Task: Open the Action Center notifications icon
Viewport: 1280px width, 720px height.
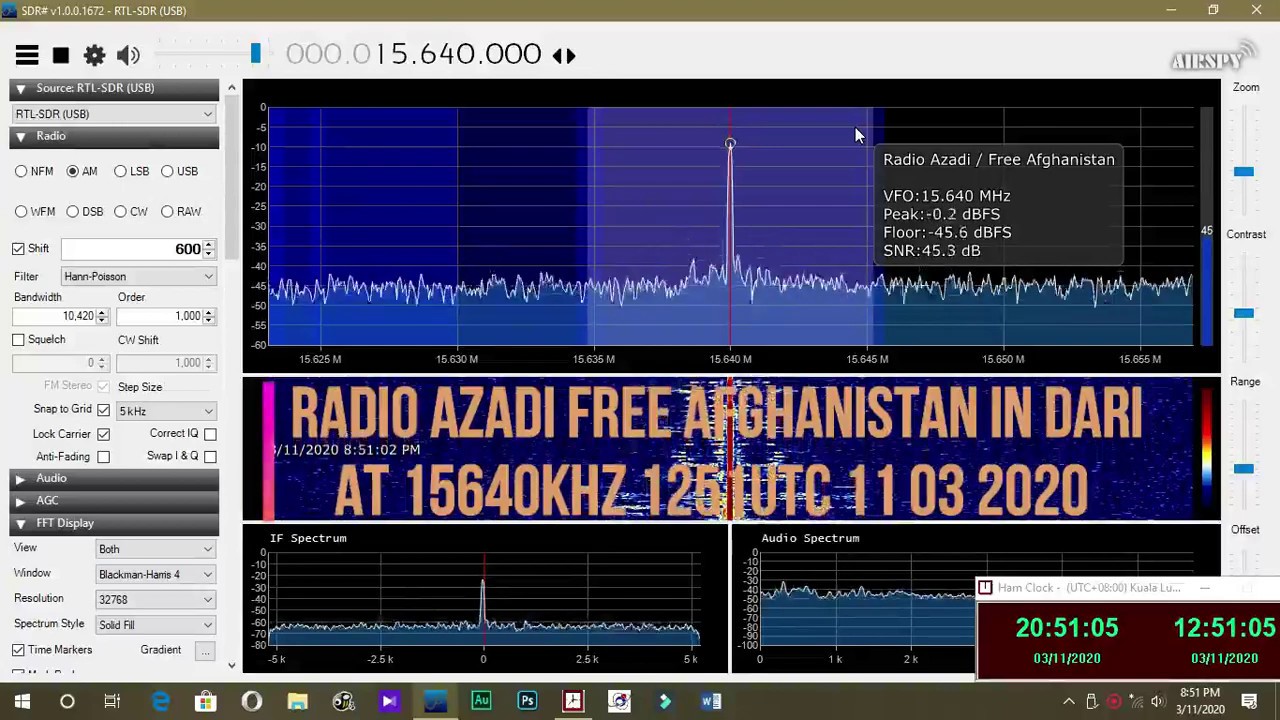Action: tap(1250, 702)
